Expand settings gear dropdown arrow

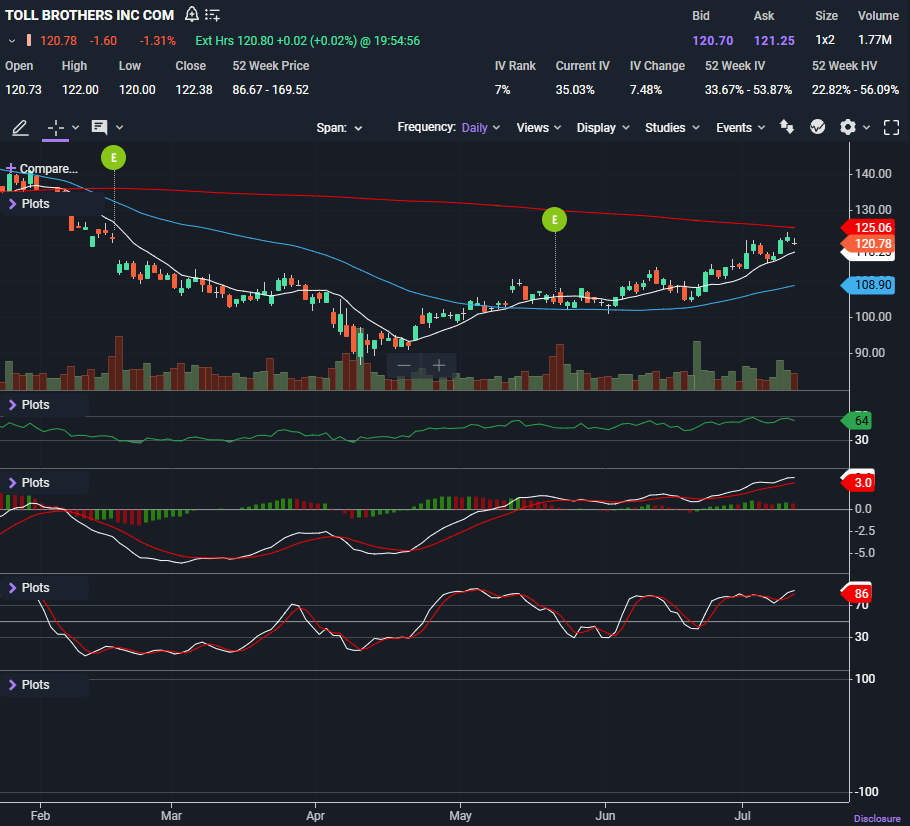pyautogui.click(x=866, y=128)
